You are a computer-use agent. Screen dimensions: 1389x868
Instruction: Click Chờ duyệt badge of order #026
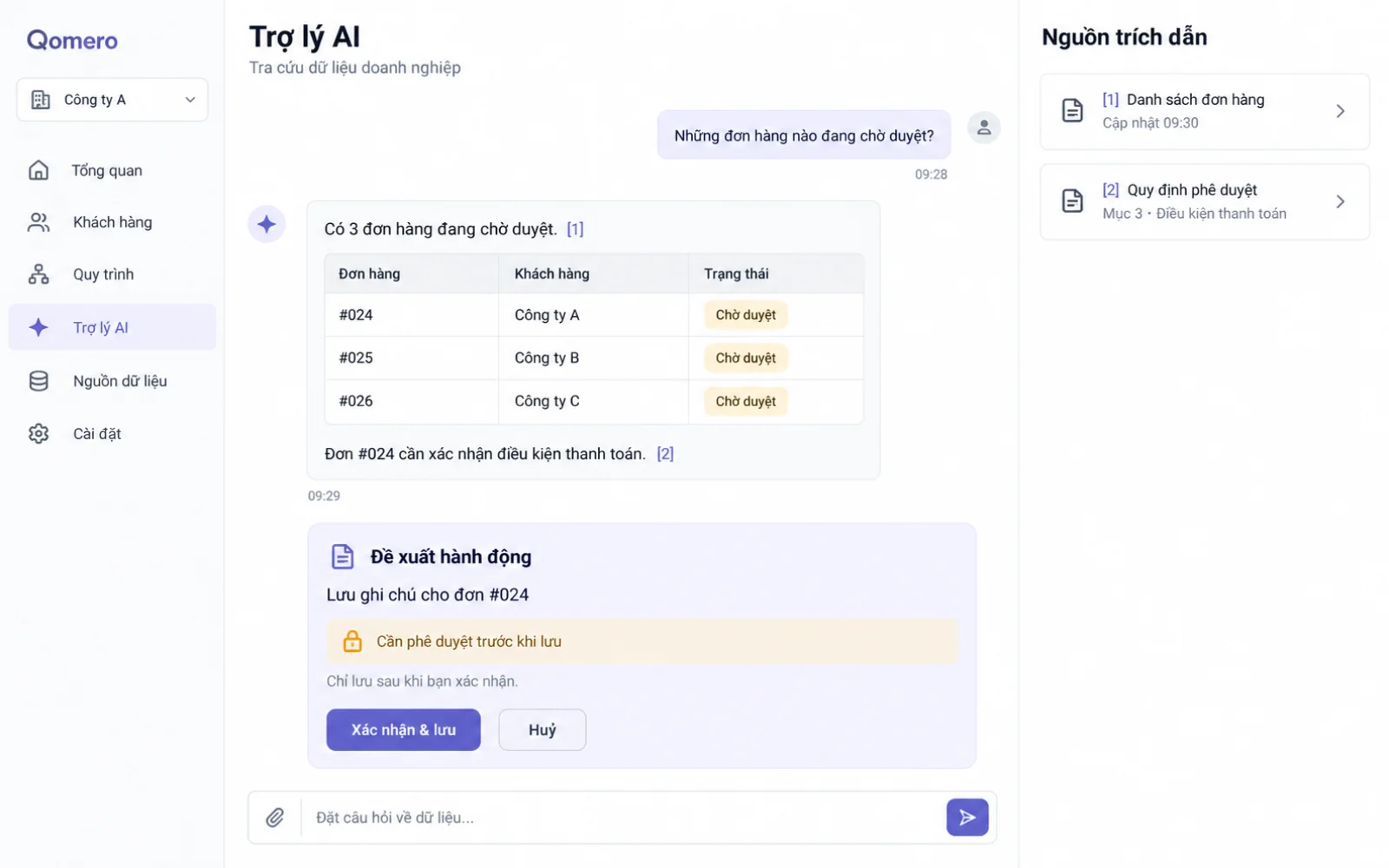click(x=746, y=401)
